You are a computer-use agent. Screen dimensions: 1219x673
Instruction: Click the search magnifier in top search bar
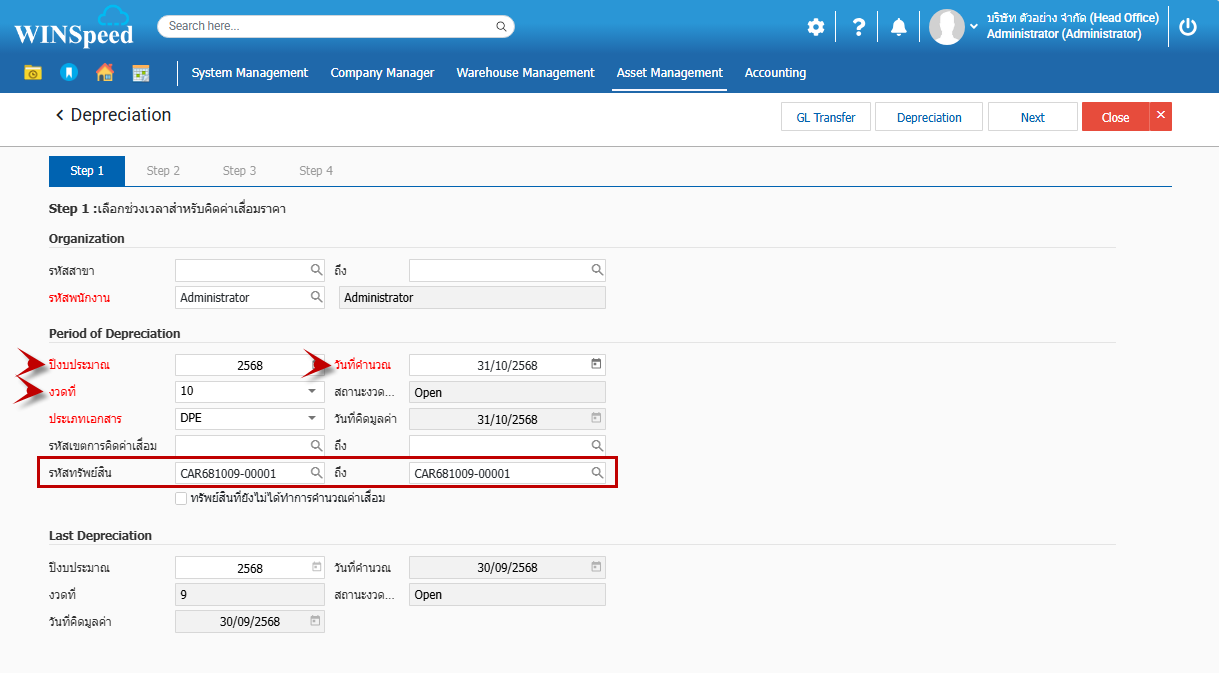(x=501, y=26)
